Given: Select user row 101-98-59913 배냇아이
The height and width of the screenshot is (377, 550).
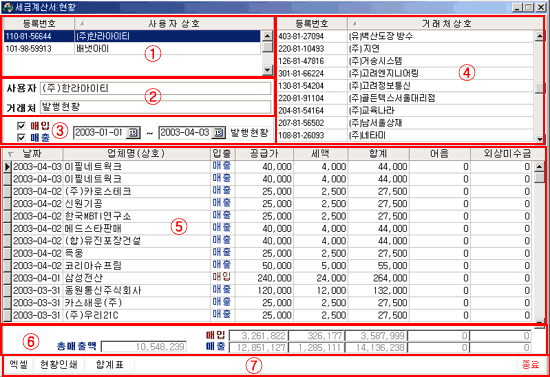Looking at the screenshot, I should pyautogui.click(x=132, y=48).
